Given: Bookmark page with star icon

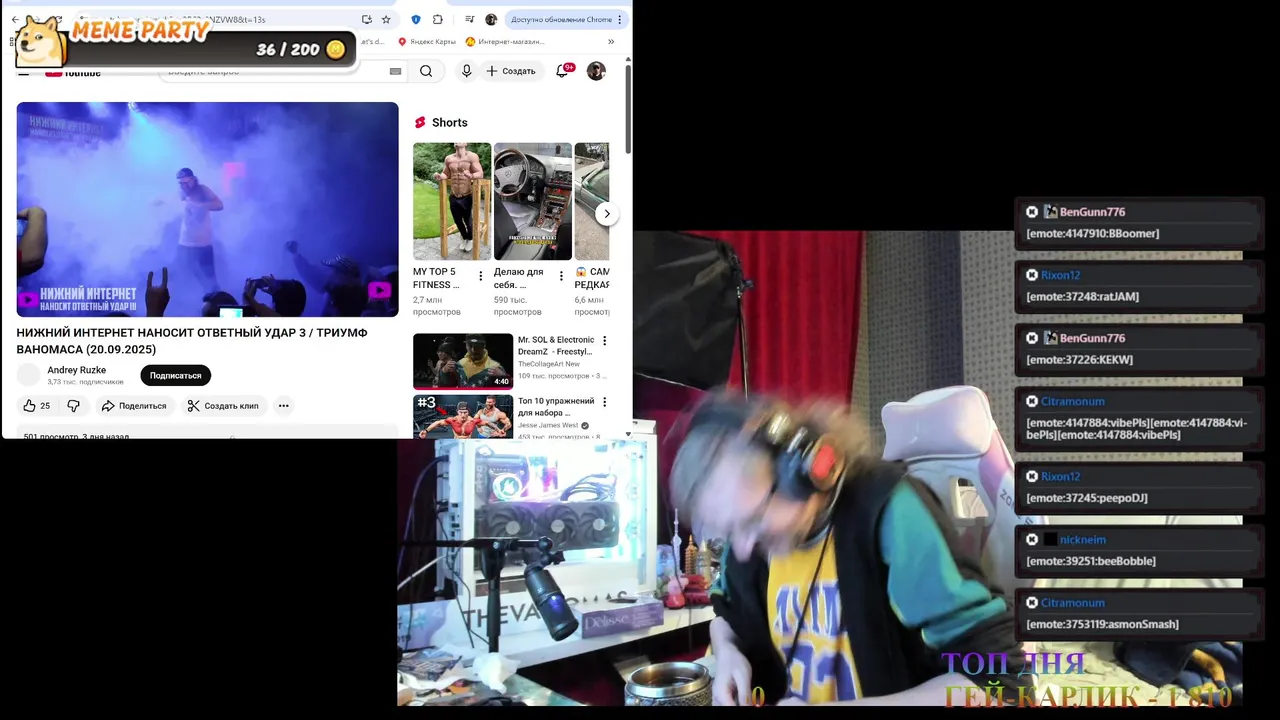Looking at the screenshot, I should 386,19.
